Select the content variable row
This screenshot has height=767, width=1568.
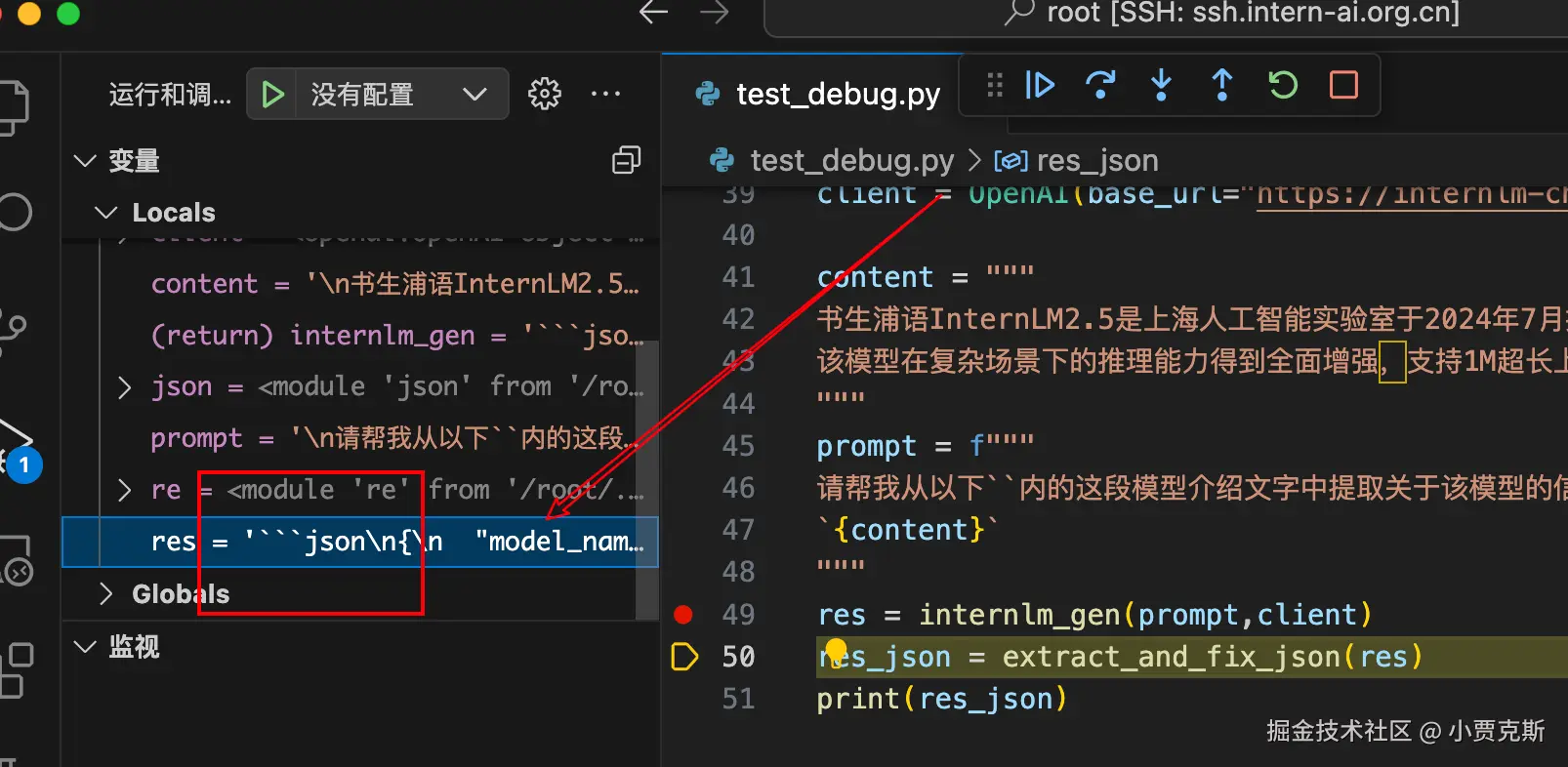pyautogui.click(x=359, y=284)
